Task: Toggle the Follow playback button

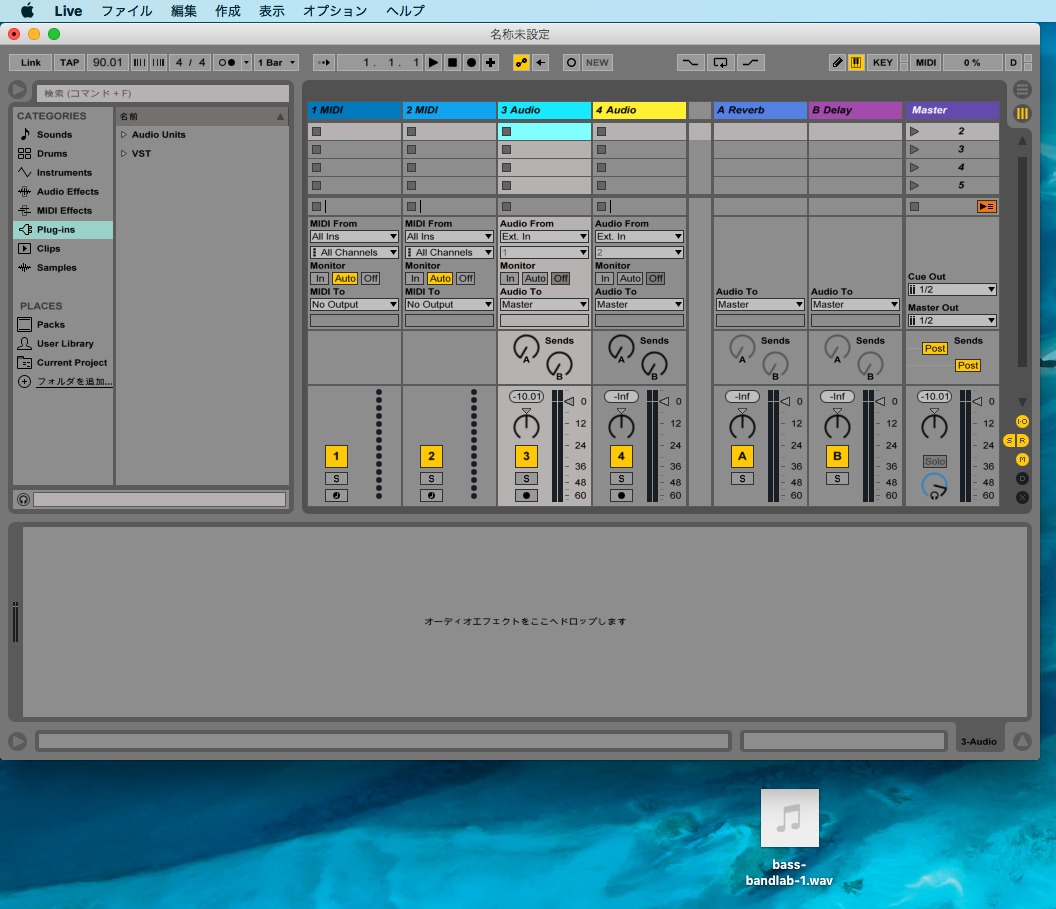Action: pyautogui.click(x=324, y=63)
